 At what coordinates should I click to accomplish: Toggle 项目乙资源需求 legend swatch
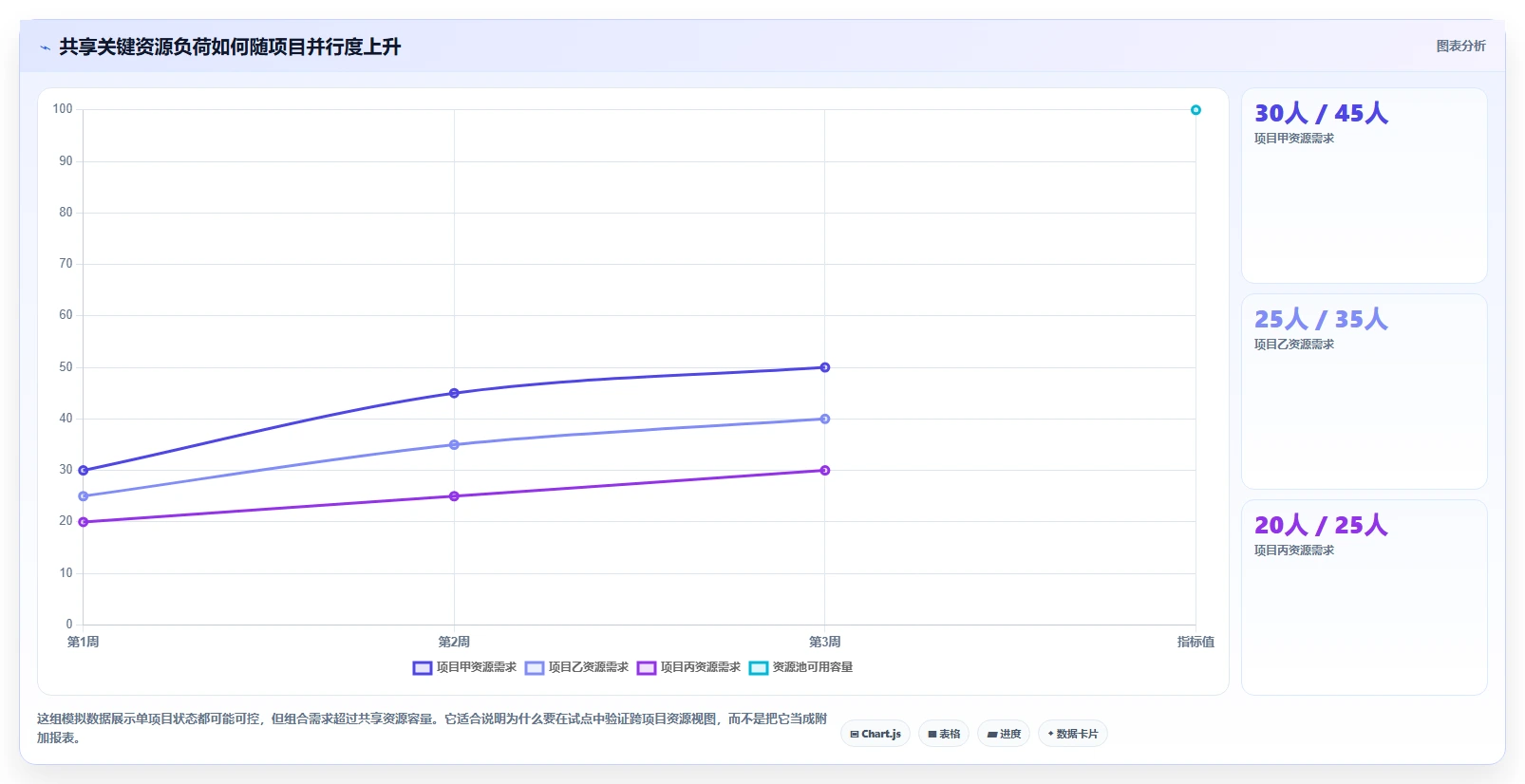(535, 668)
